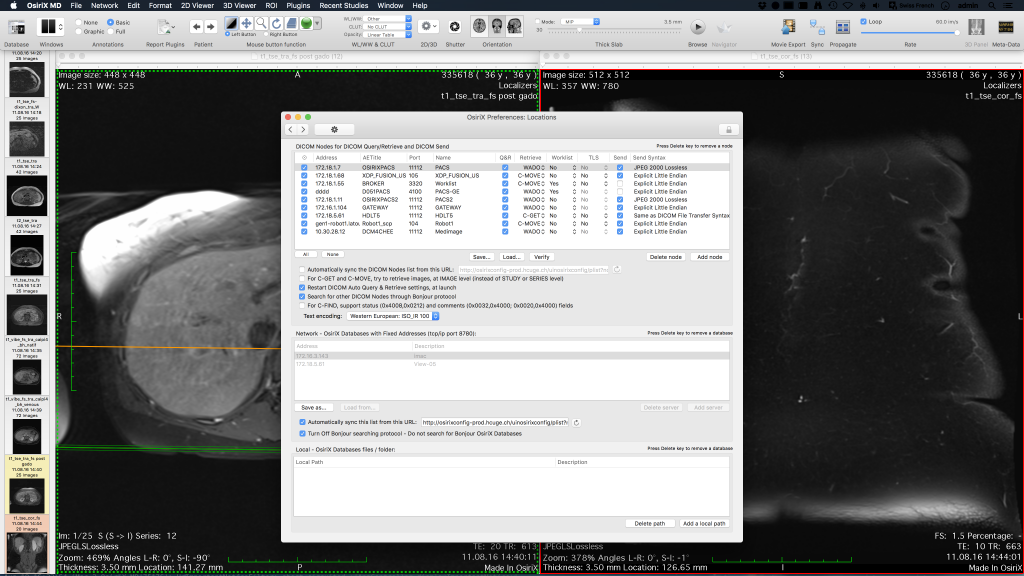This screenshot has height=576, width=1024.
Task: Select the green ROI ball tool
Action: tap(306, 24)
